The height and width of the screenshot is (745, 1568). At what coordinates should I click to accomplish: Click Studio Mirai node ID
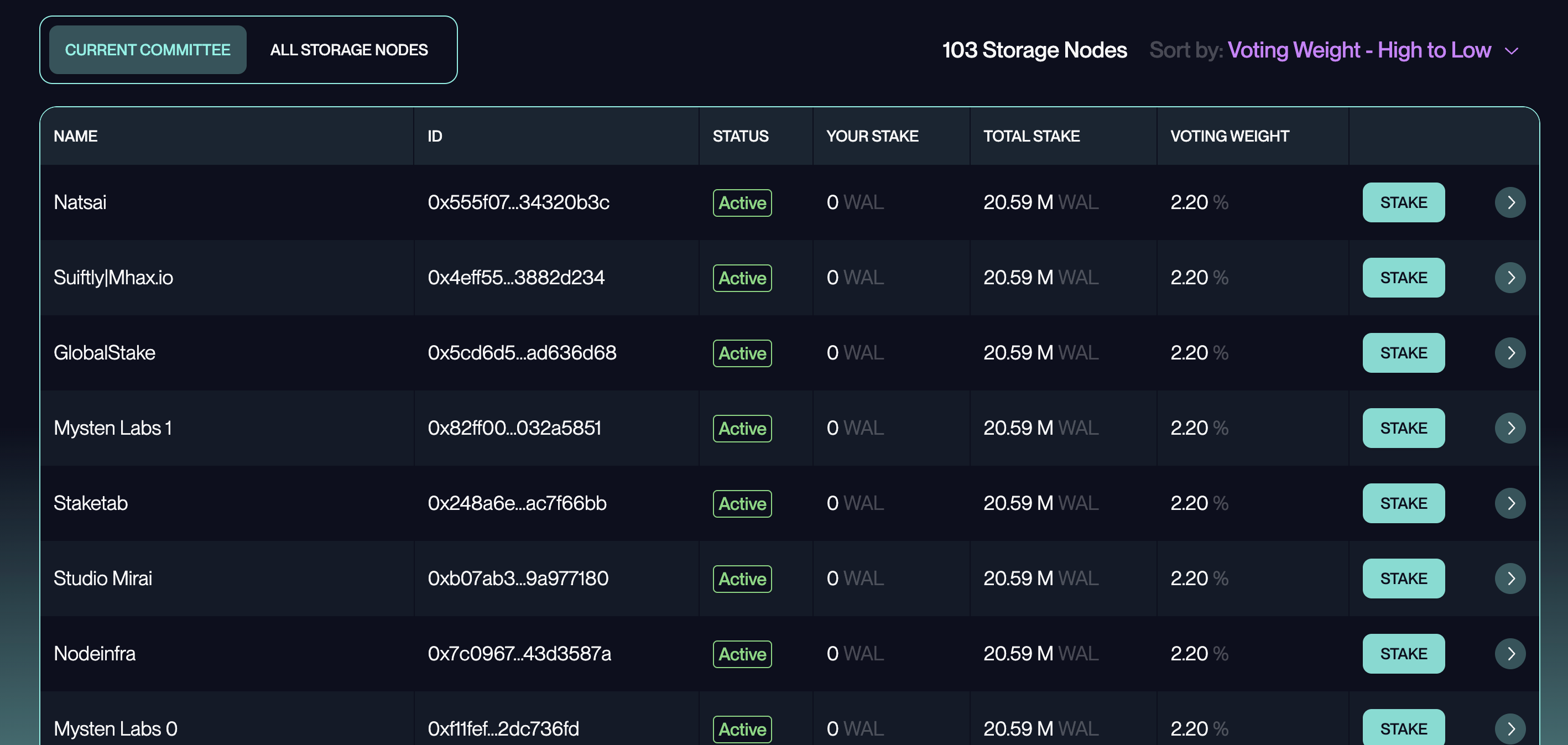tap(517, 578)
